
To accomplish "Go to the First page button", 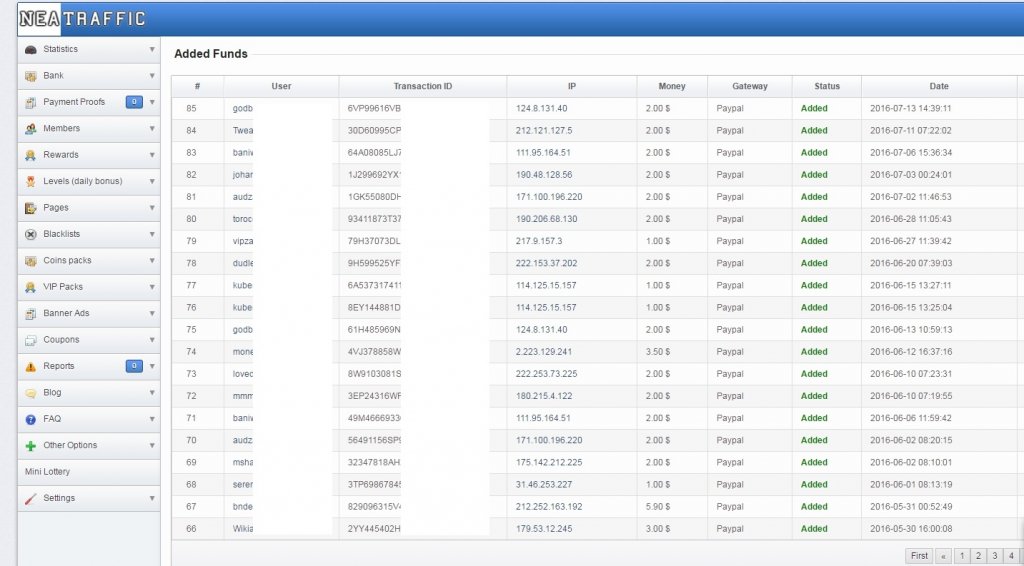I will click(918, 556).
